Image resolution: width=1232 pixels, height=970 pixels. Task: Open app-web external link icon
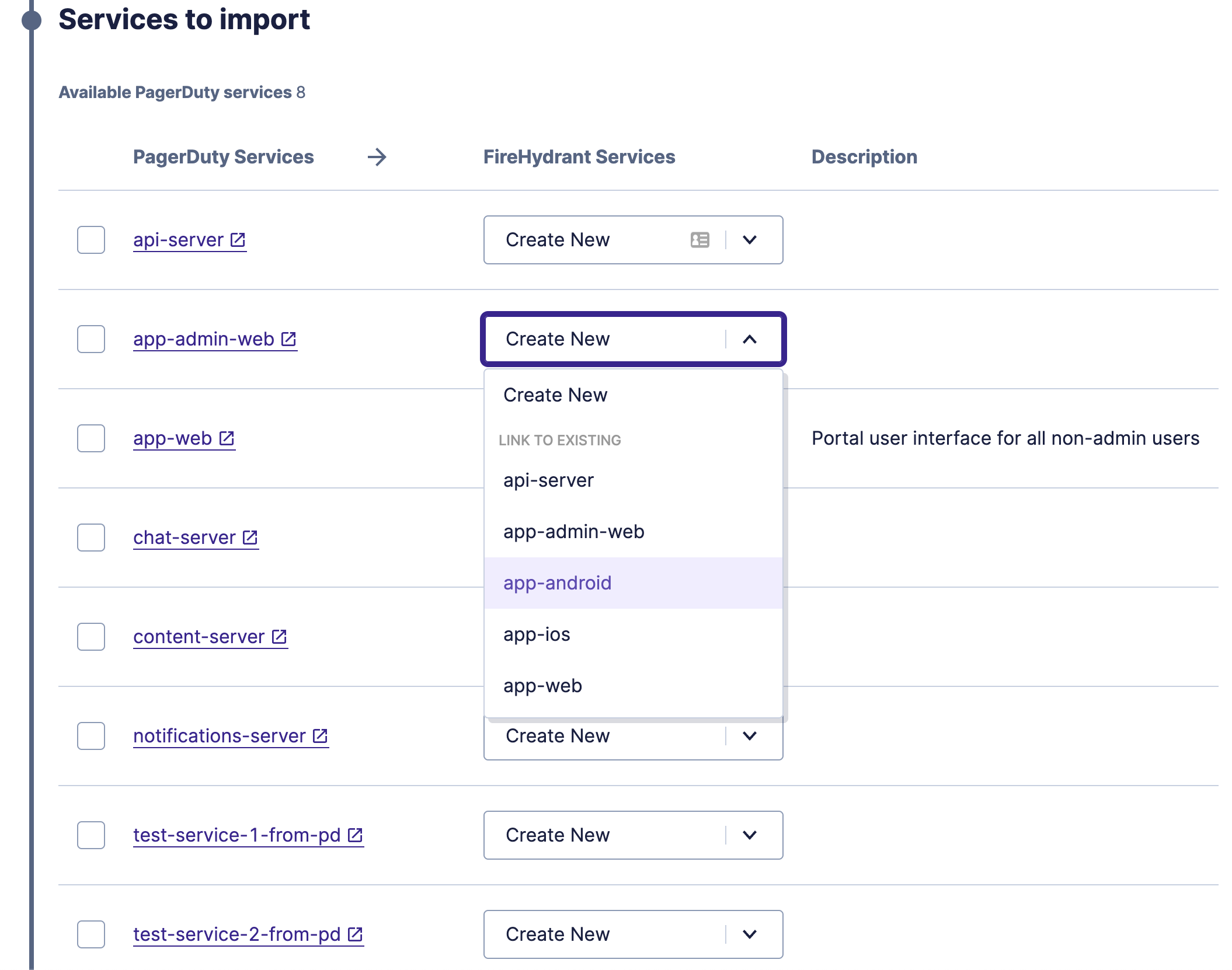coord(227,438)
